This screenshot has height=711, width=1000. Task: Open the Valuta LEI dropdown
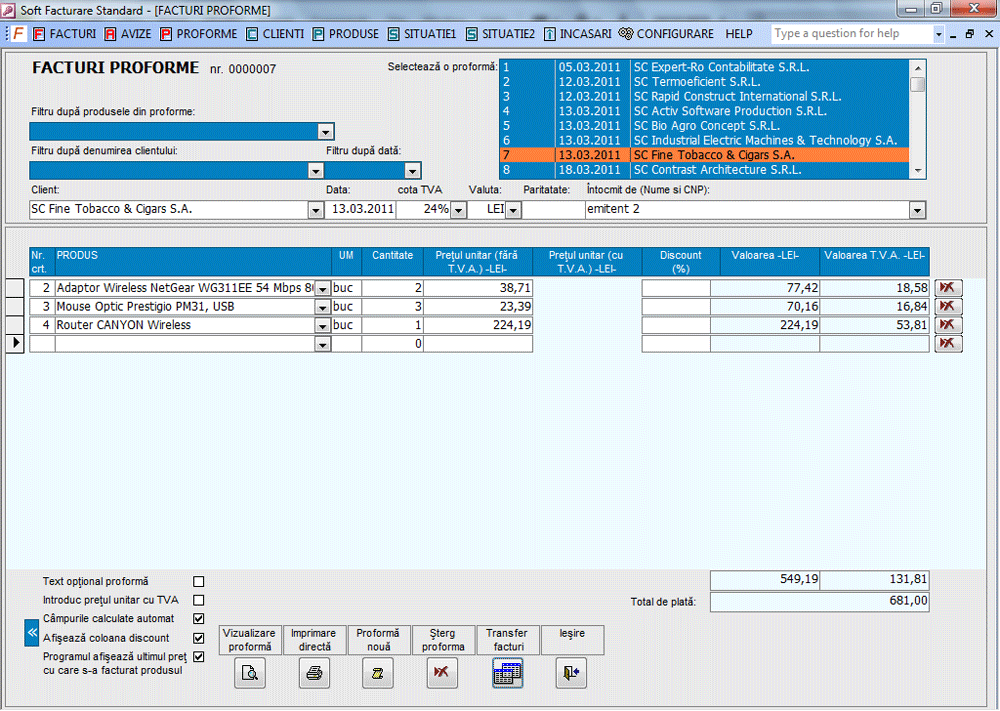tap(513, 210)
